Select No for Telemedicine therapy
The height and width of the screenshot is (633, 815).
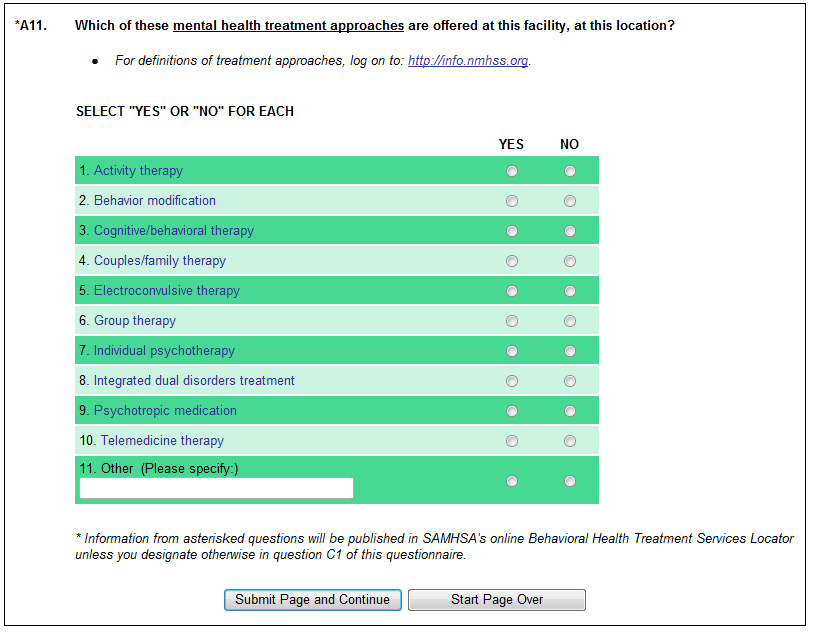click(x=570, y=441)
